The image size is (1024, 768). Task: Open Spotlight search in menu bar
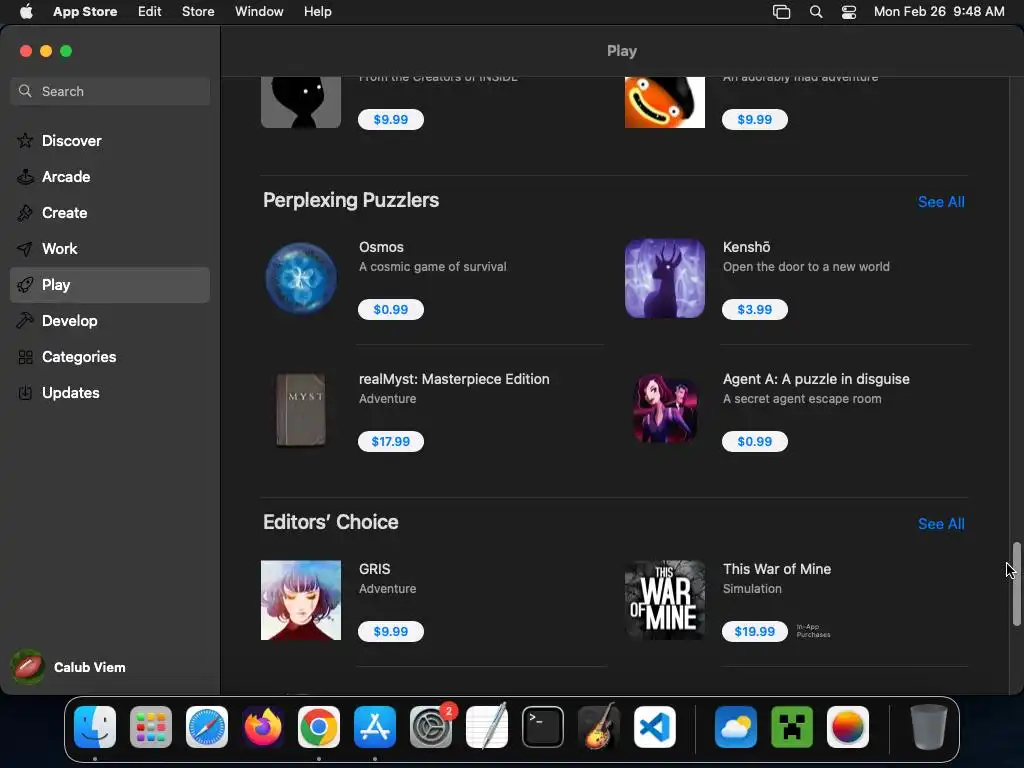[816, 12]
